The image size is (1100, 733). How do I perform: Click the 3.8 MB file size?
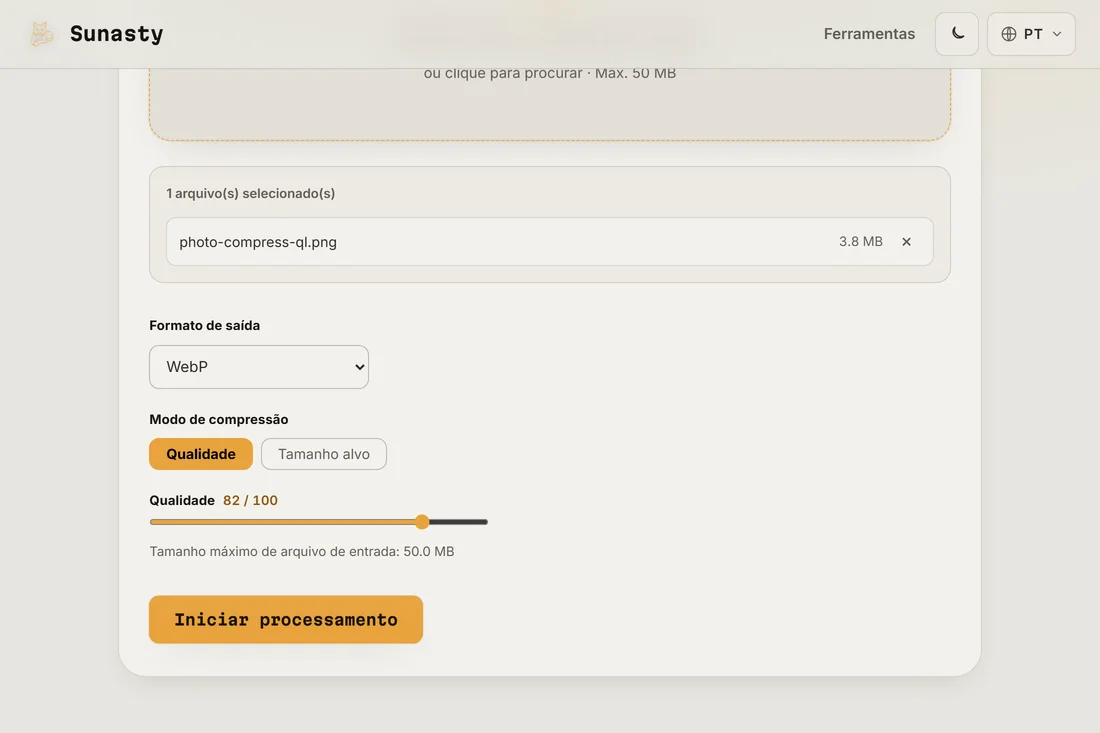[x=861, y=241]
